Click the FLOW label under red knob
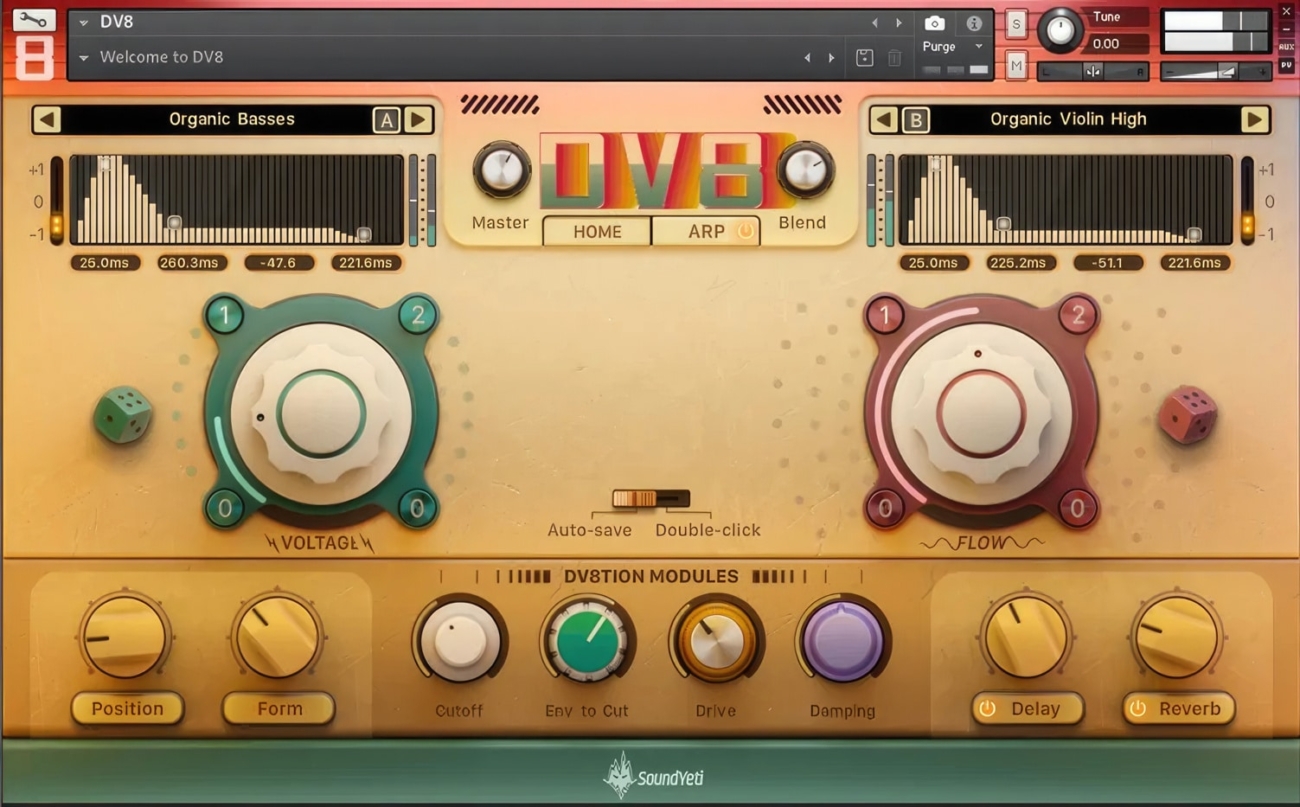This screenshot has height=807, width=1300. pyautogui.click(x=982, y=543)
